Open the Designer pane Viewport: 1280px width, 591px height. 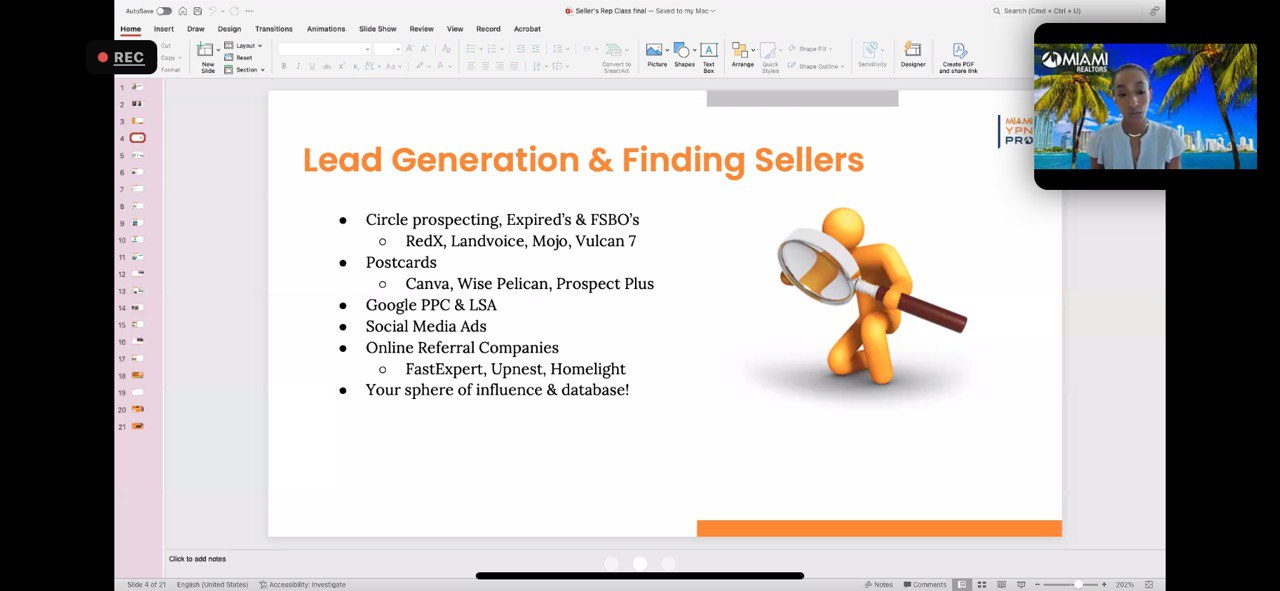click(912, 52)
